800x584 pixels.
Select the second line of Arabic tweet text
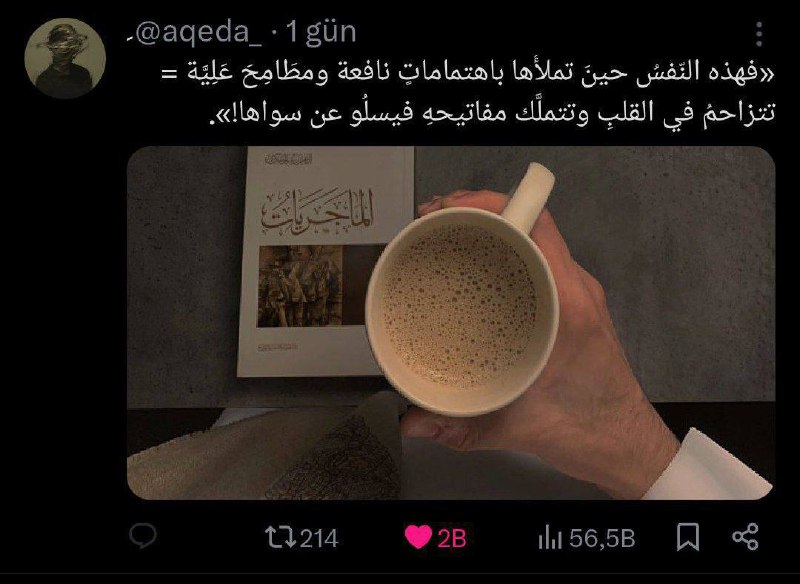[492, 113]
